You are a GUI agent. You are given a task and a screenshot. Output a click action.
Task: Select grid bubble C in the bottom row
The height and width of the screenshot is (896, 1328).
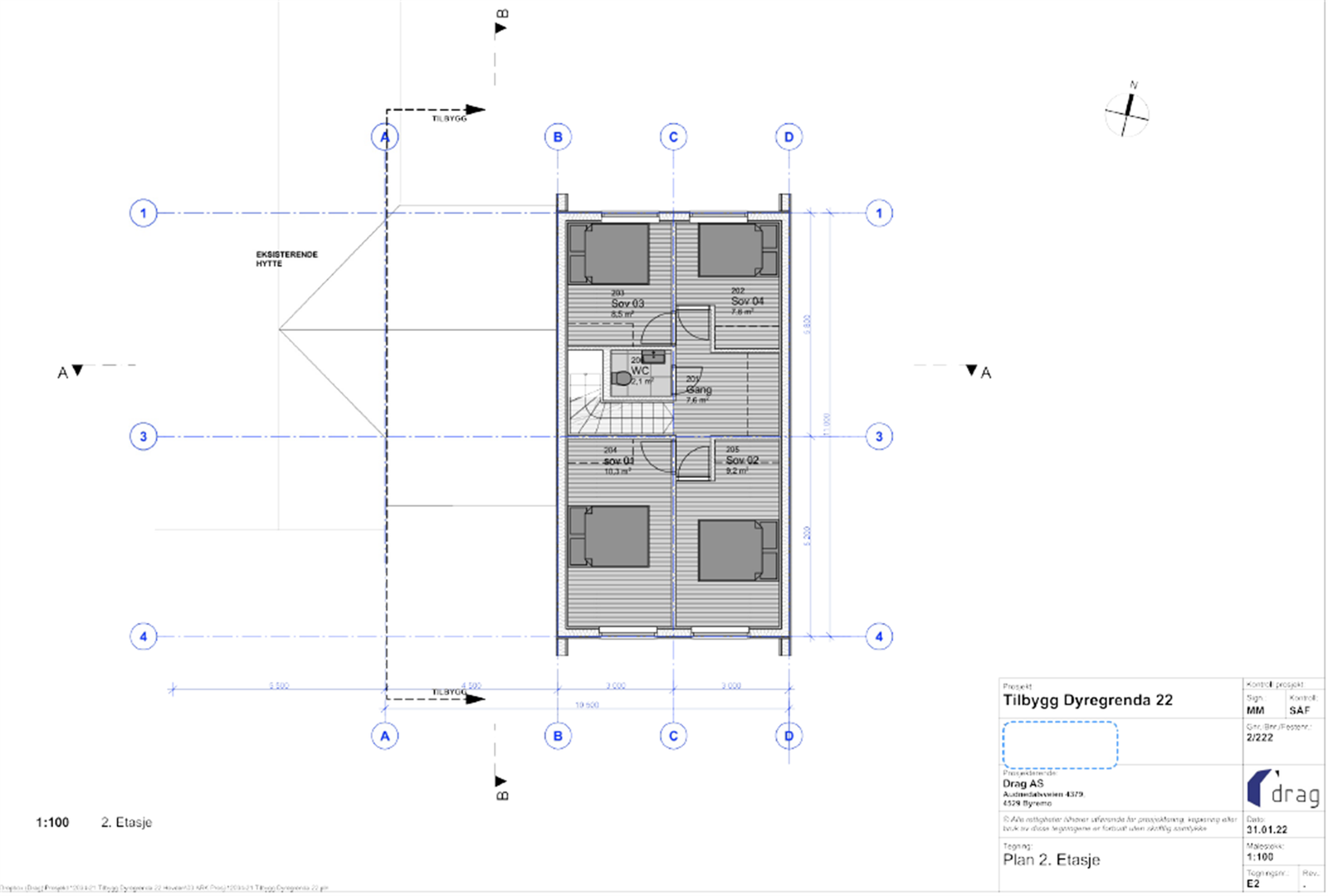(673, 736)
